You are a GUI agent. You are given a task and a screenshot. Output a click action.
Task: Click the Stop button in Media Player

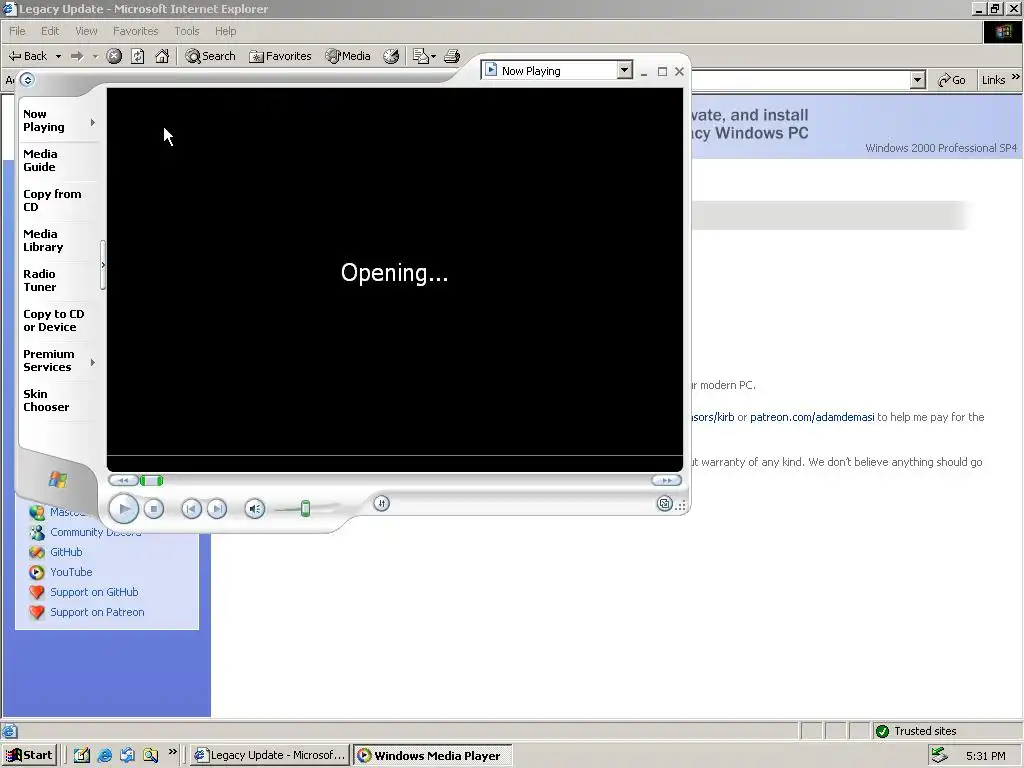coord(153,509)
